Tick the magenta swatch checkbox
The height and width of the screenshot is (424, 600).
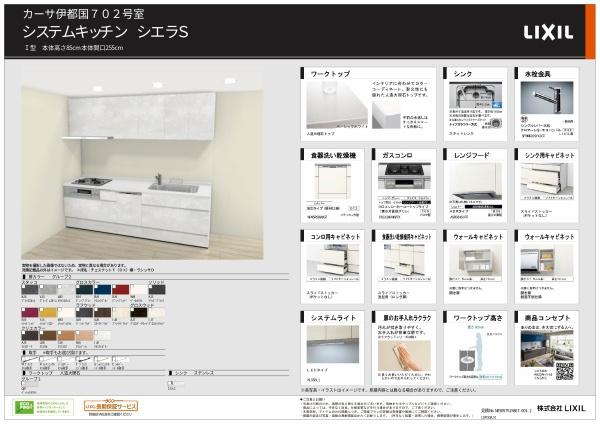pos(24,309)
